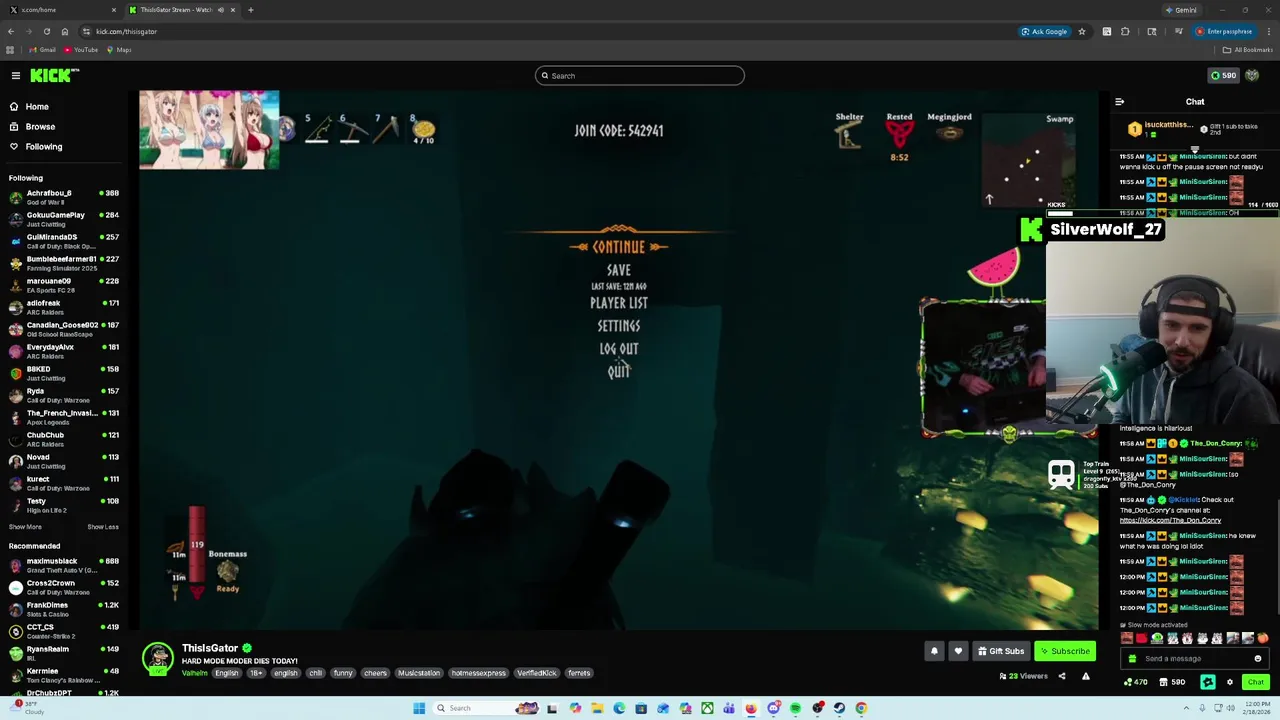
Task: Open the GokuuGamePlay channel in Following
Action: [62, 219]
